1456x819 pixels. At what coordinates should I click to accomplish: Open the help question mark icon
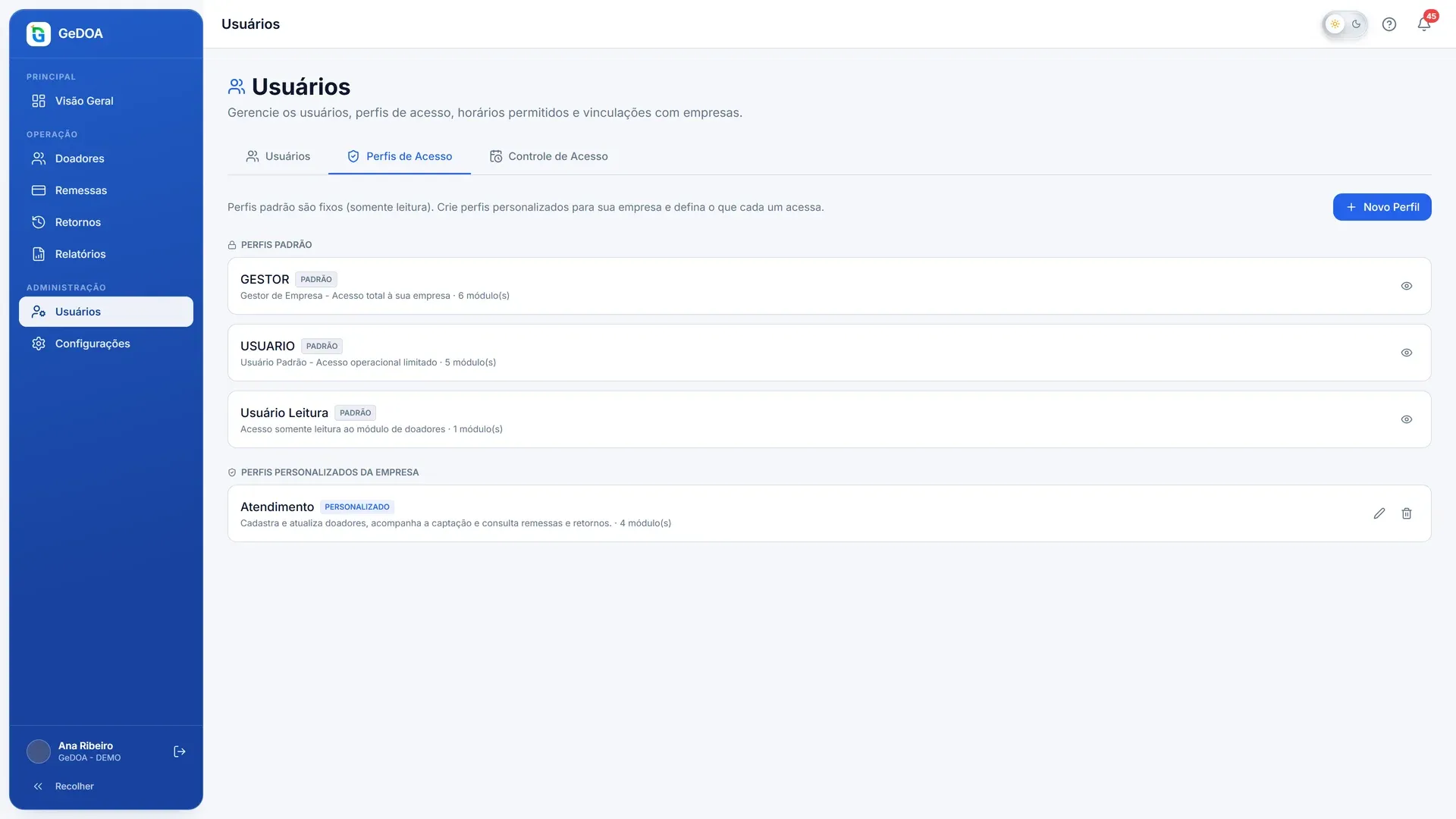pos(1389,24)
